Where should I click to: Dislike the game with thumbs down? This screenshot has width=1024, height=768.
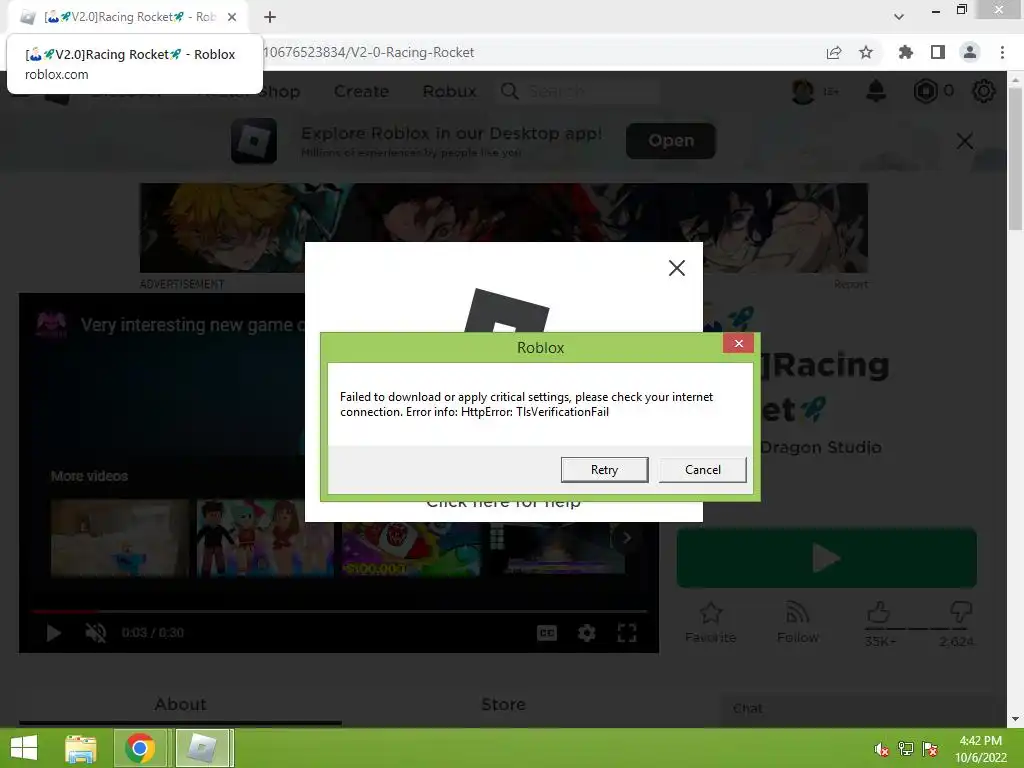[961, 613]
